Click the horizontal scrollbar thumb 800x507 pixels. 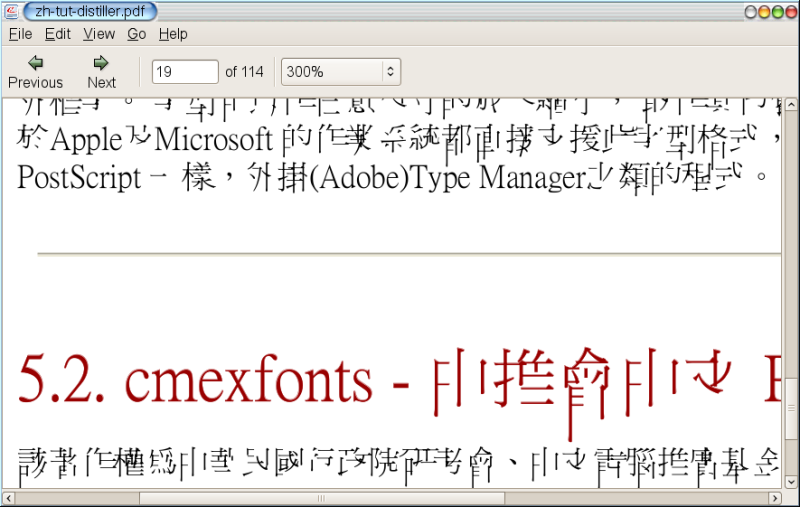pos(320,498)
